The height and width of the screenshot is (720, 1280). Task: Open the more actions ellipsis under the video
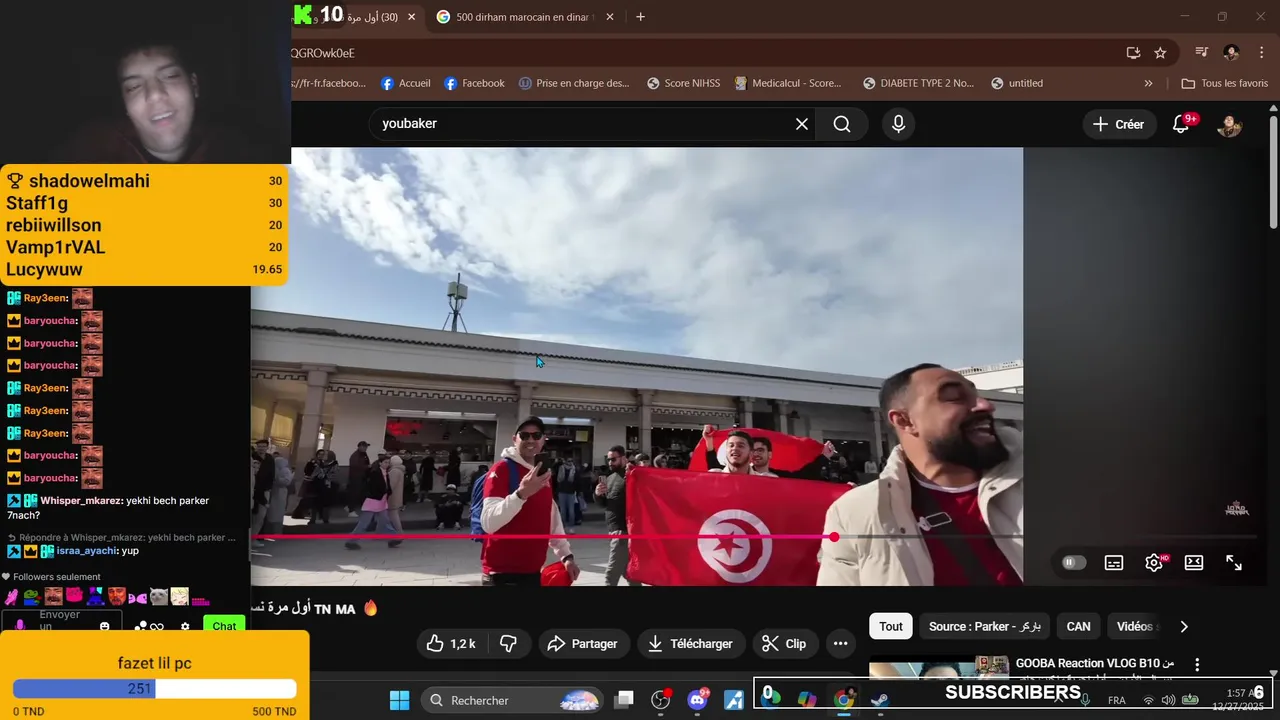[x=841, y=644]
